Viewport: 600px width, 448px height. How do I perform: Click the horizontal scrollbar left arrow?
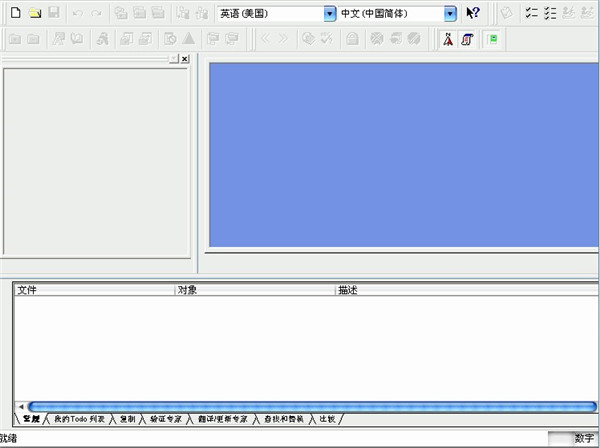click(x=21, y=406)
